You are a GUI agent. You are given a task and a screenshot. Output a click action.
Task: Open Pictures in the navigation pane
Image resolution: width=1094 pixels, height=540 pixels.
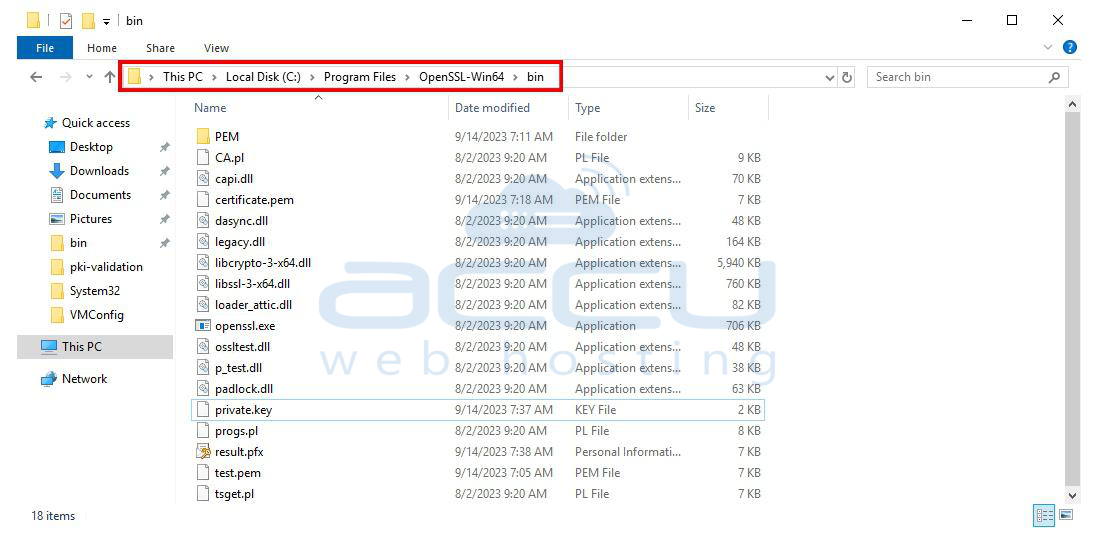click(91, 218)
